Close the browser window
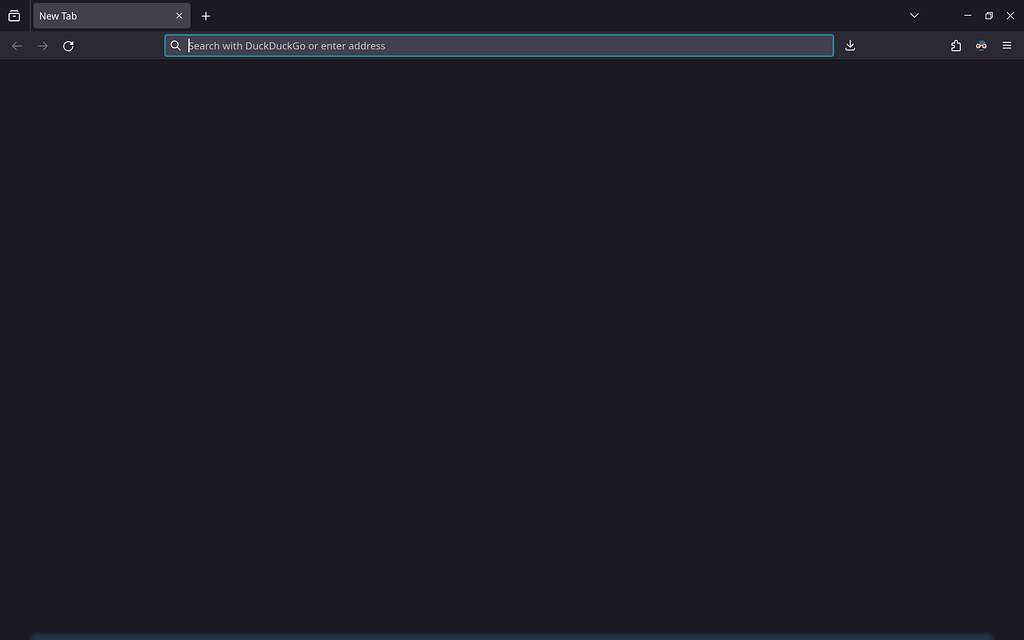 pyautogui.click(x=1010, y=15)
